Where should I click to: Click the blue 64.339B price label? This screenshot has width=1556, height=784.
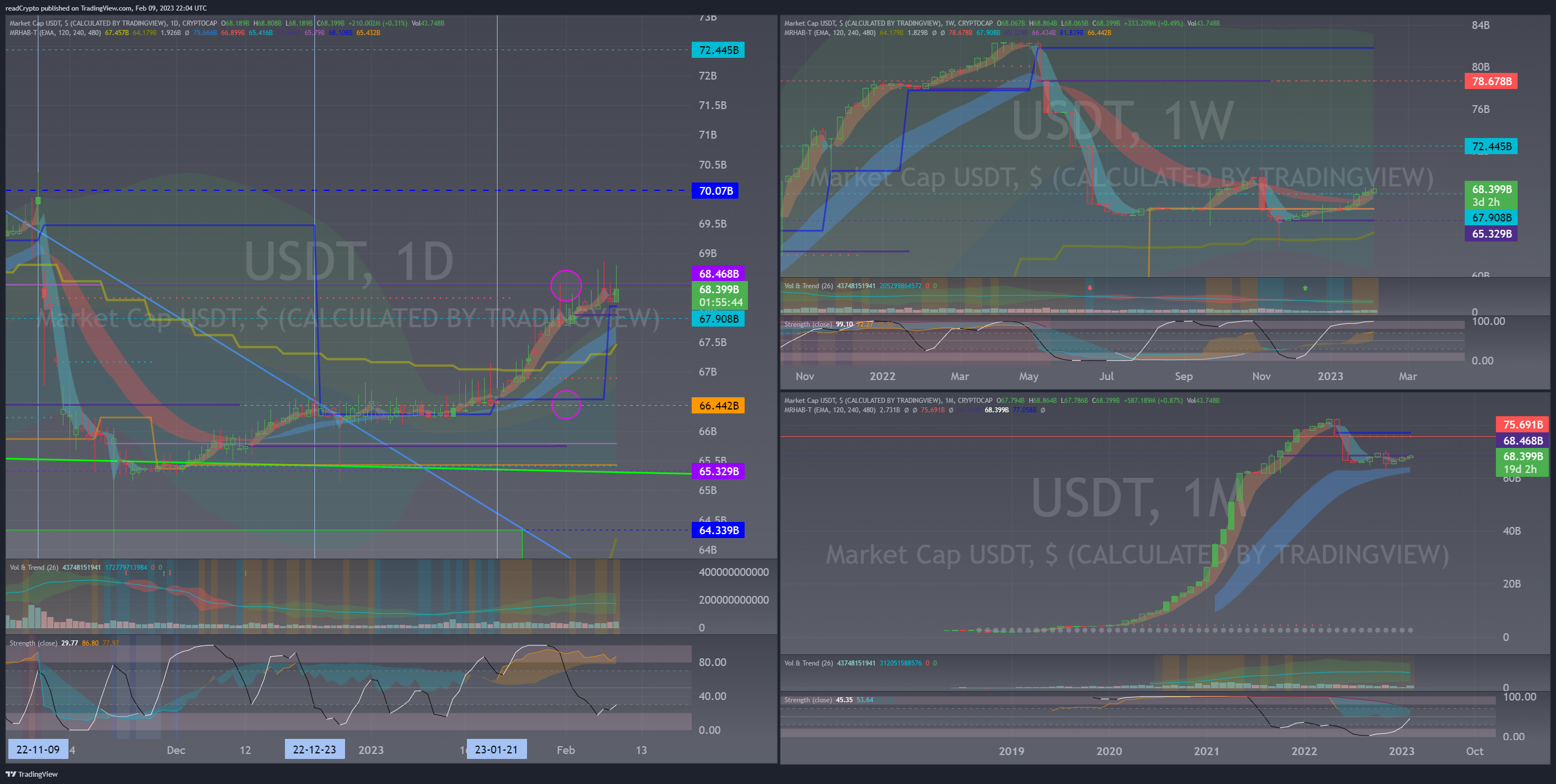(718, 530)
